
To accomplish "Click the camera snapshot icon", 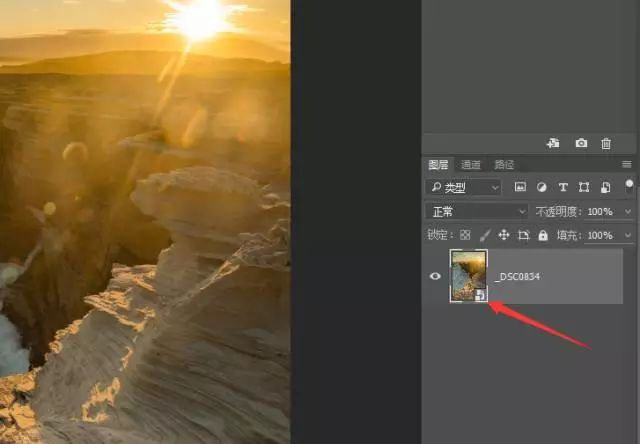I will [581, 143].
